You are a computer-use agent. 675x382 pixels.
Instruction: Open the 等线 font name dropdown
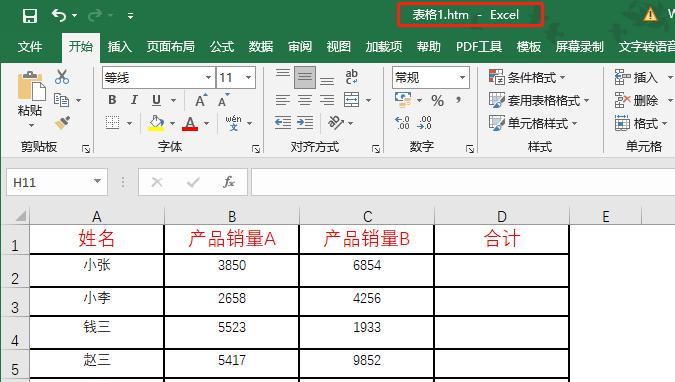point(208,78)
